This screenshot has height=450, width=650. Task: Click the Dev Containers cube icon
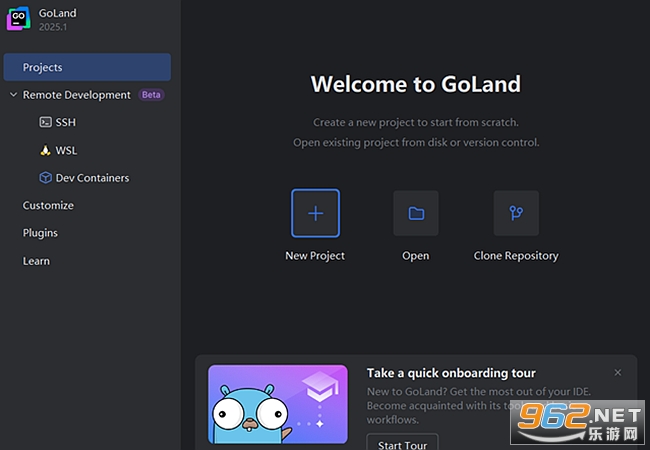45,178
